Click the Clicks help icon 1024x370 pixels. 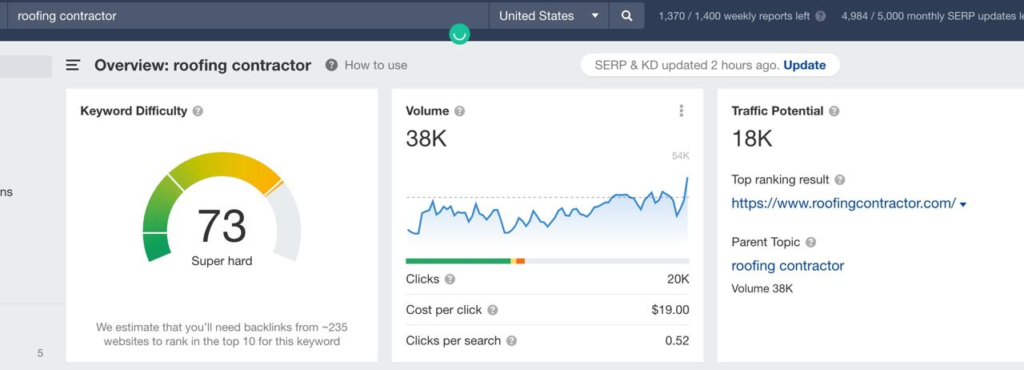[x=450, y=279]
